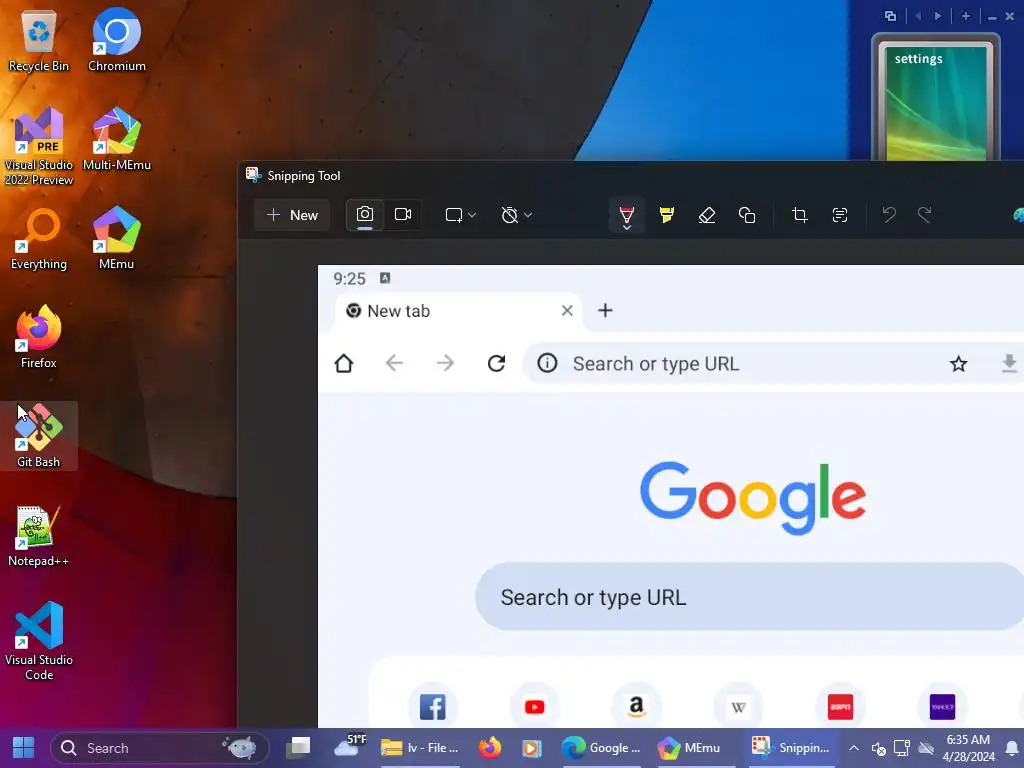
Task: Open the rectangle snipping mode dropdown
Action: (460, 215)
